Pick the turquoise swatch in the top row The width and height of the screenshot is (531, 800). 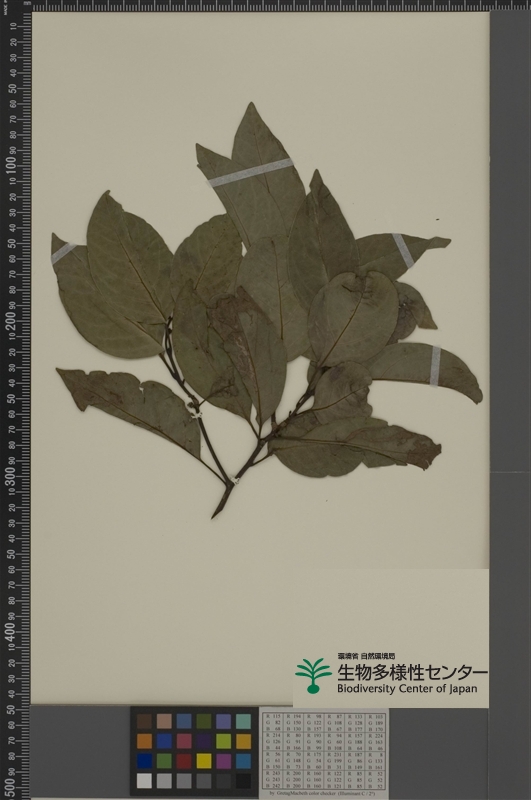243,721
